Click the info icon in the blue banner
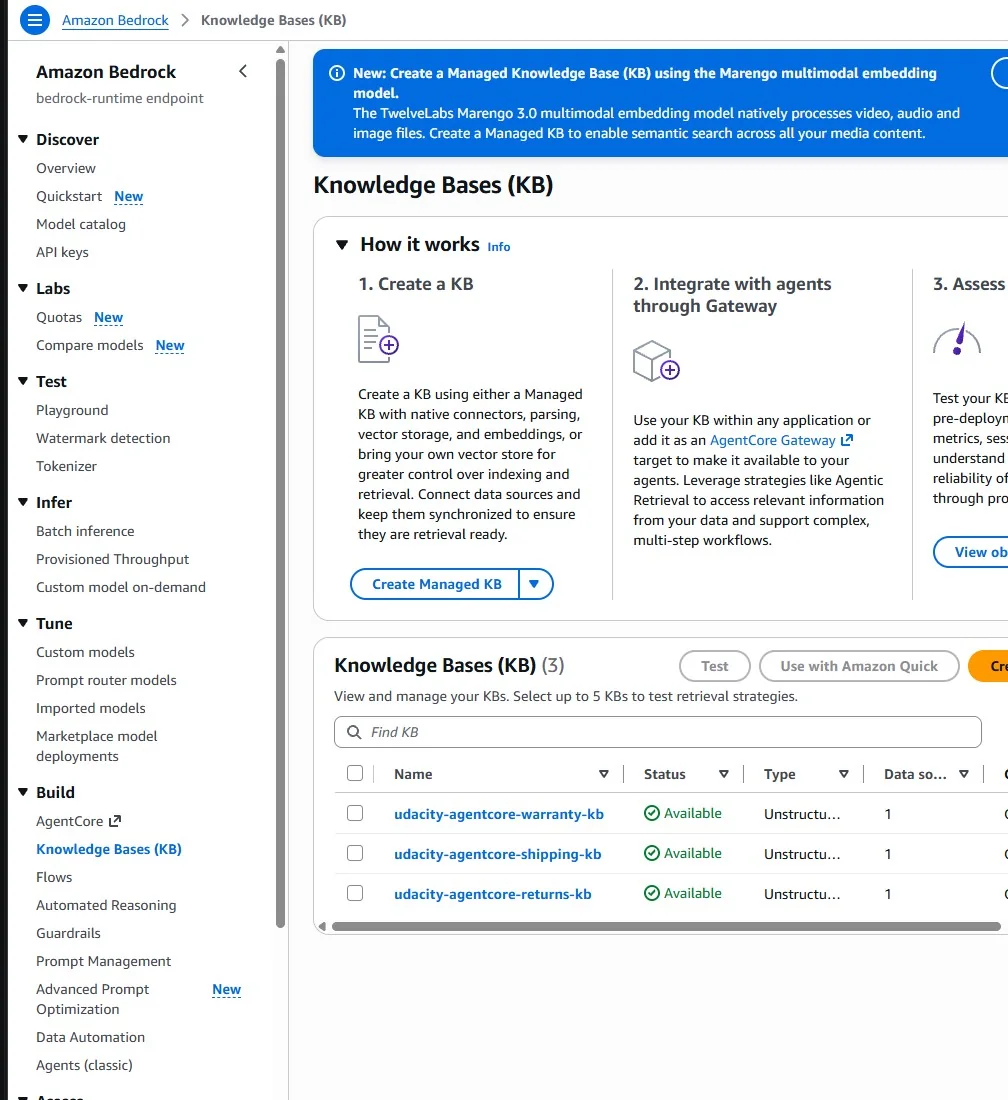This screenshot has width=1008, height=1100. click(x=337, y=73)
